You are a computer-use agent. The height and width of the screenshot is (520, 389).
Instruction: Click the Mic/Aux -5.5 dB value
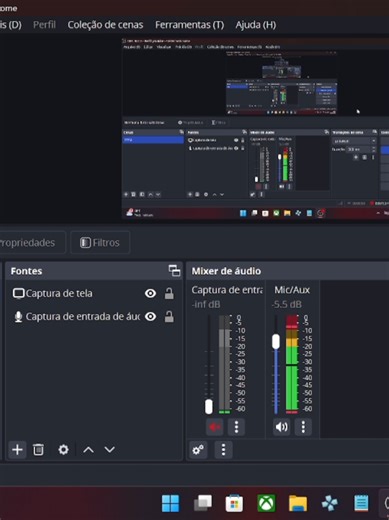tap(287, 304)
